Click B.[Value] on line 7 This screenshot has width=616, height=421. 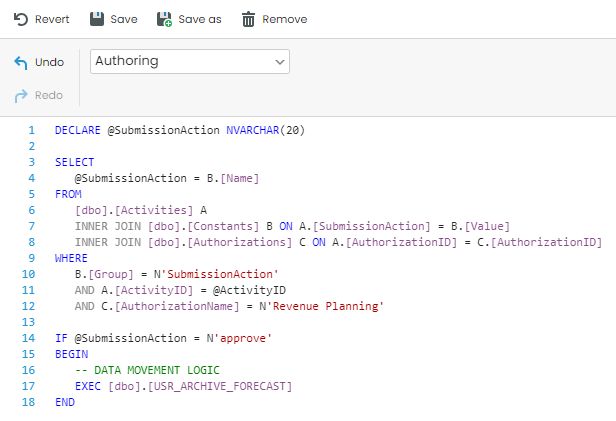pyautogui.click(x=480, y=226)
